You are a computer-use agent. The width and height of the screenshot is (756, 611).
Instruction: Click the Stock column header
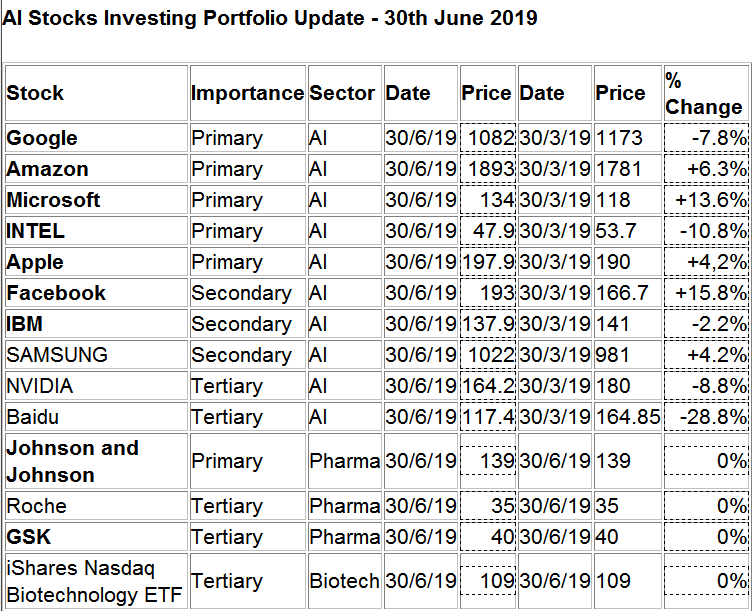pos(35,93)
